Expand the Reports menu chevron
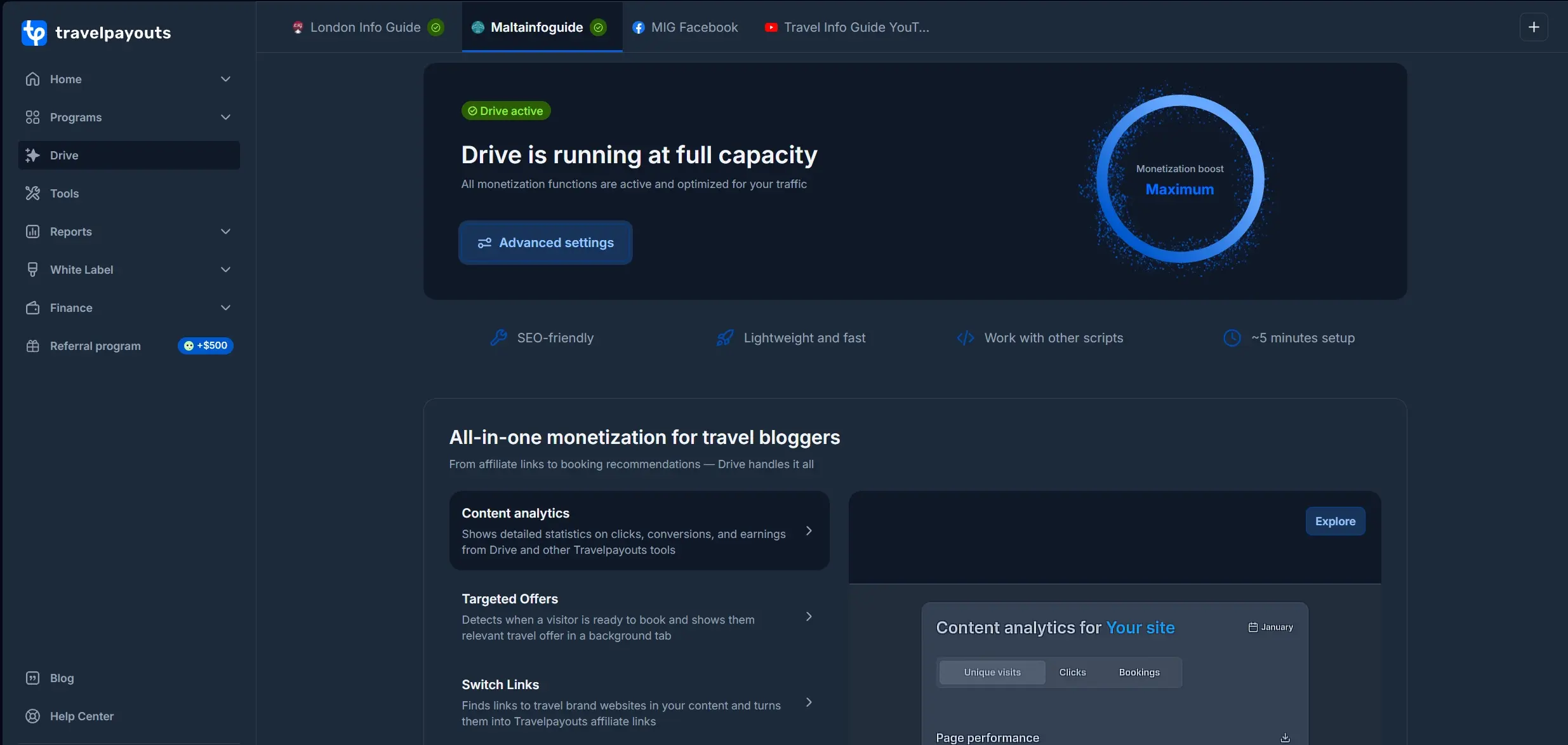This screenshot has width=1568, height=745. coord(225,231)
